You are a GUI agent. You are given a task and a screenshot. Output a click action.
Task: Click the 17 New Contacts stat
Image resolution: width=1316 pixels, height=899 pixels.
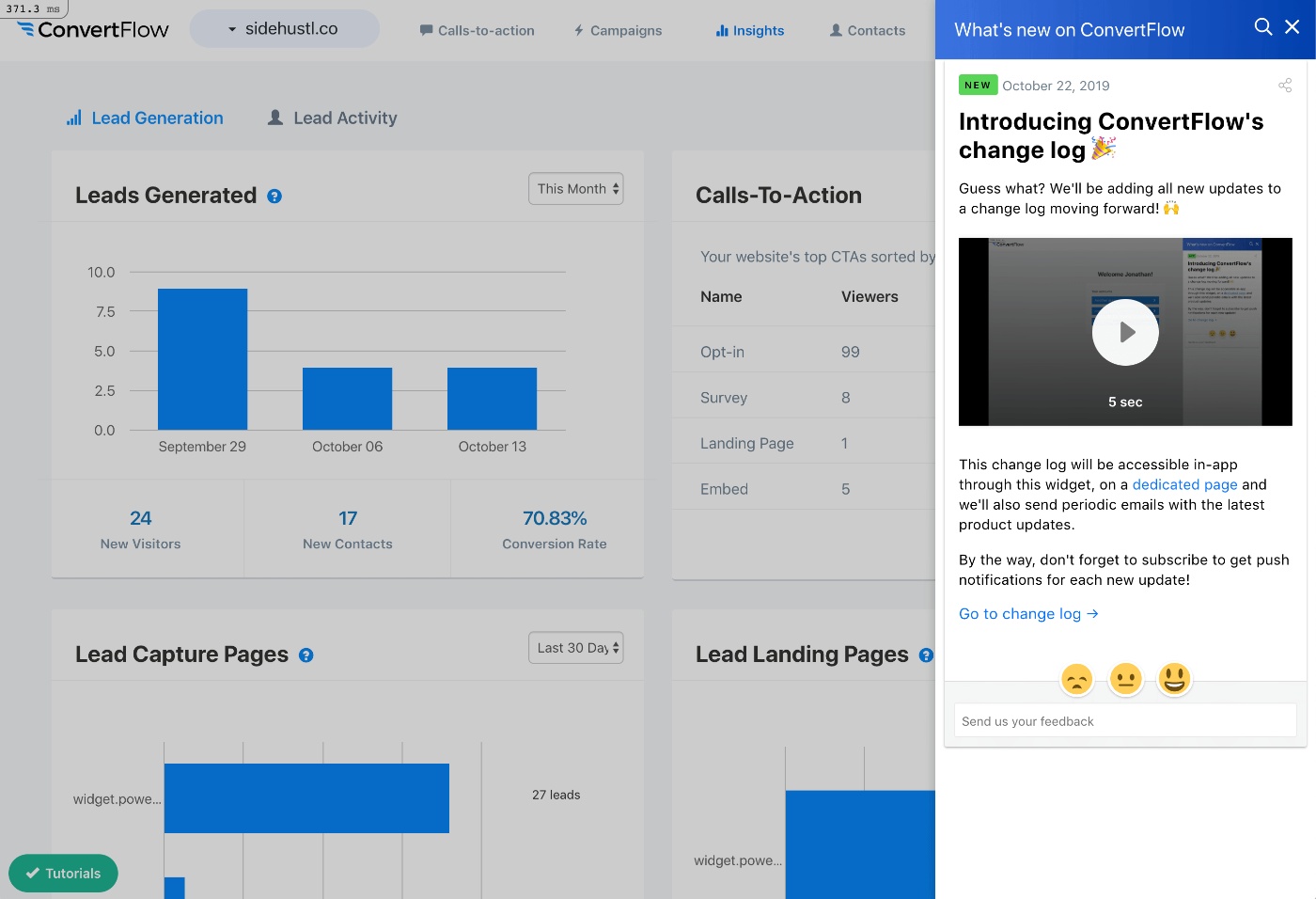[348, 529]
